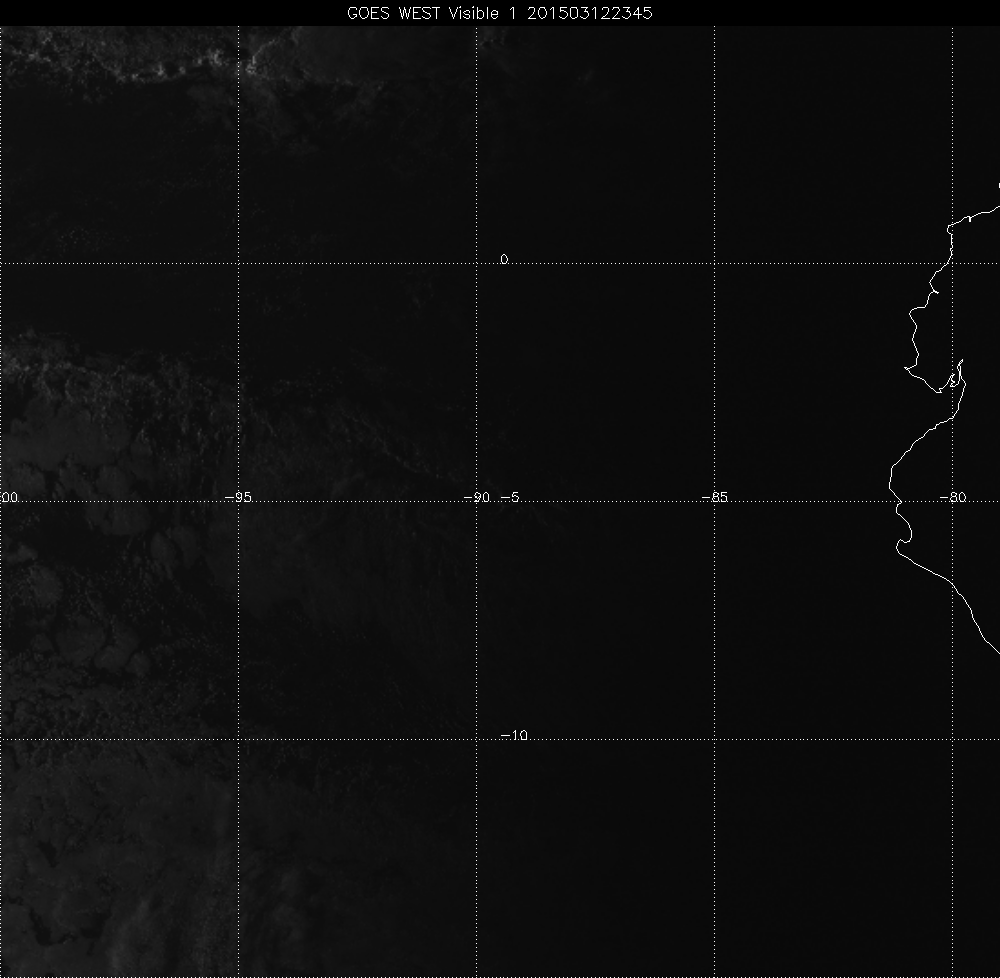1000x978 pixels.
Task: Click the cut-off 00 label at left edge
Action: [10, 497]
